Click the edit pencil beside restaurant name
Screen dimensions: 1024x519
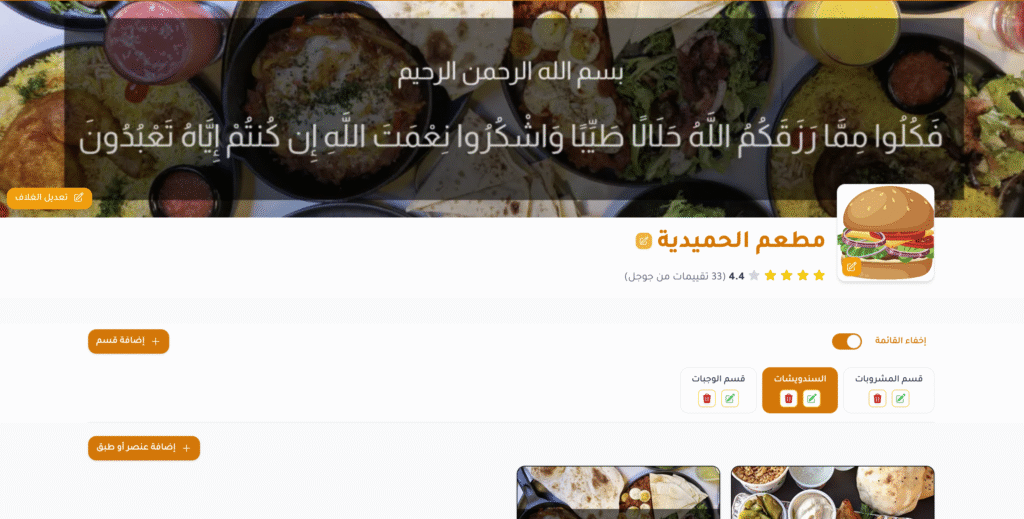click(643, 241)
